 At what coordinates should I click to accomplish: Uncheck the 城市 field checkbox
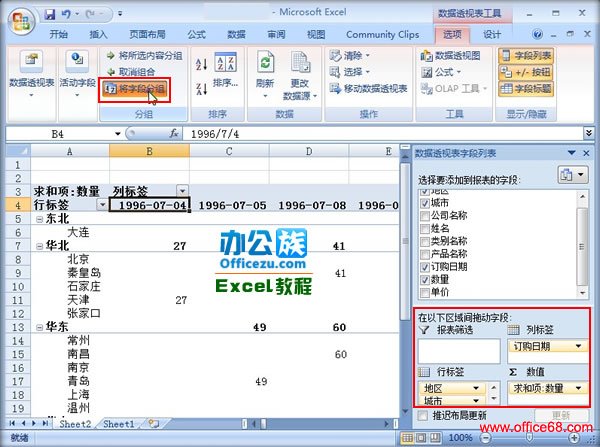pos(425,203)
